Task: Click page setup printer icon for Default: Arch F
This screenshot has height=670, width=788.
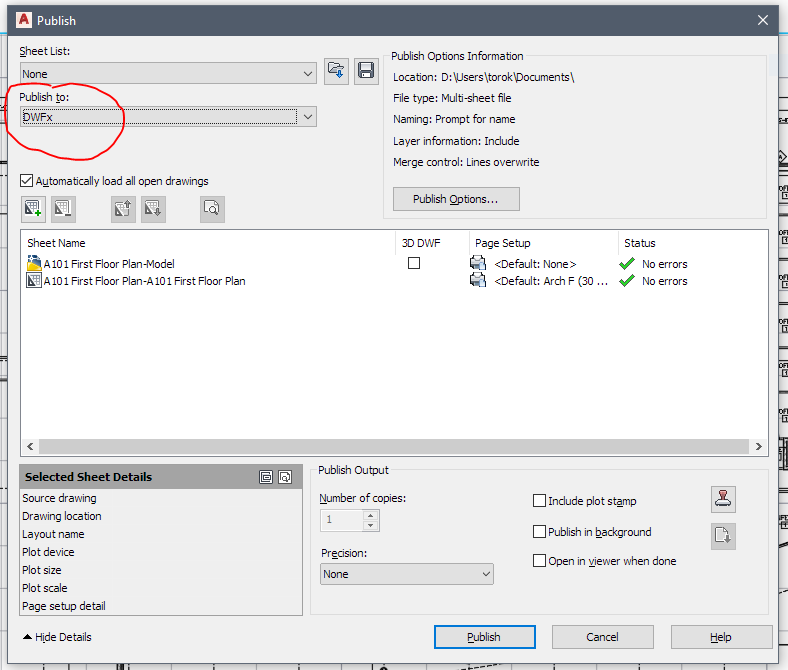Action: [477, 280]
